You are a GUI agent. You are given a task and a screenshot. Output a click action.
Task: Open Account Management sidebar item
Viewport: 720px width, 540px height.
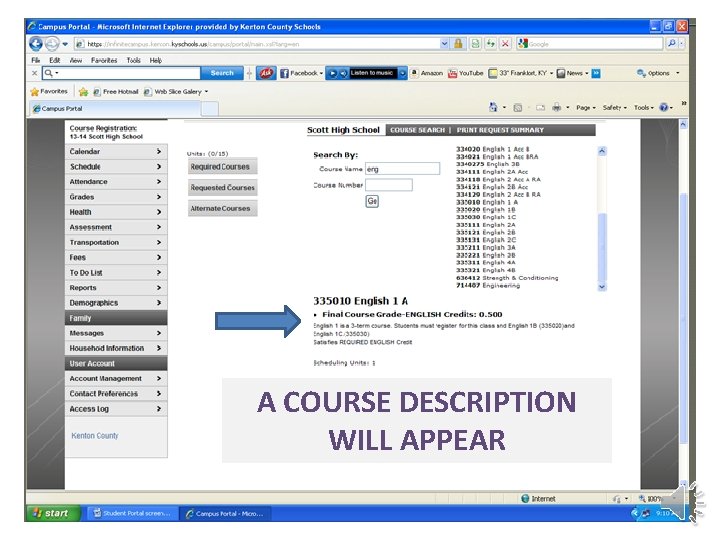[x=116, y=379]
